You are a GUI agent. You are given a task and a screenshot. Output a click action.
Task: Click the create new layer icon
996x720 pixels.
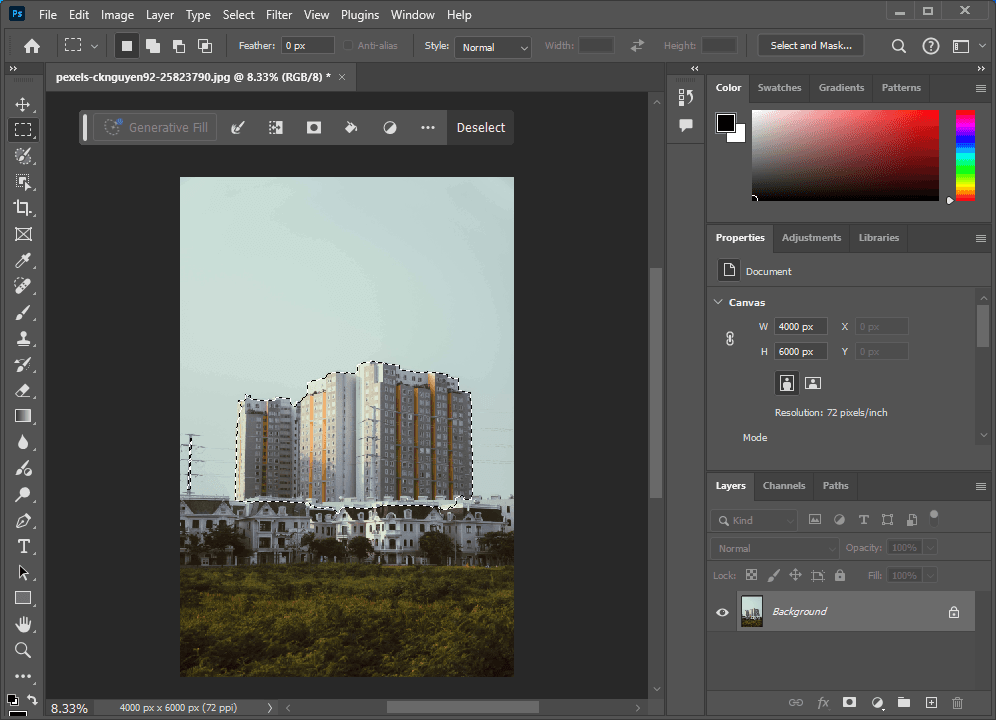[931, 703]
